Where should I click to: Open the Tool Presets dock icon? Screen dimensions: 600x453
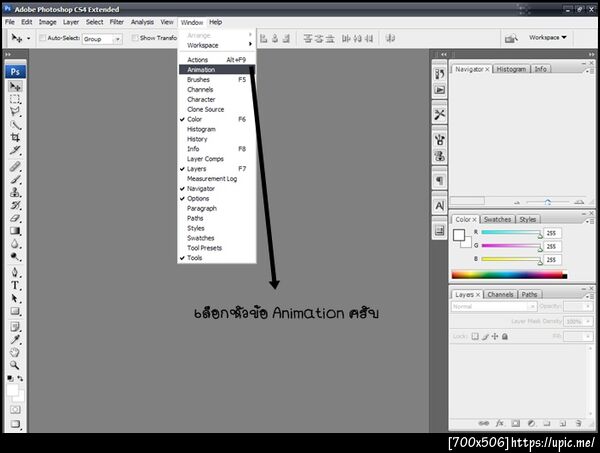pyautogui.click(x=440, y=114)
